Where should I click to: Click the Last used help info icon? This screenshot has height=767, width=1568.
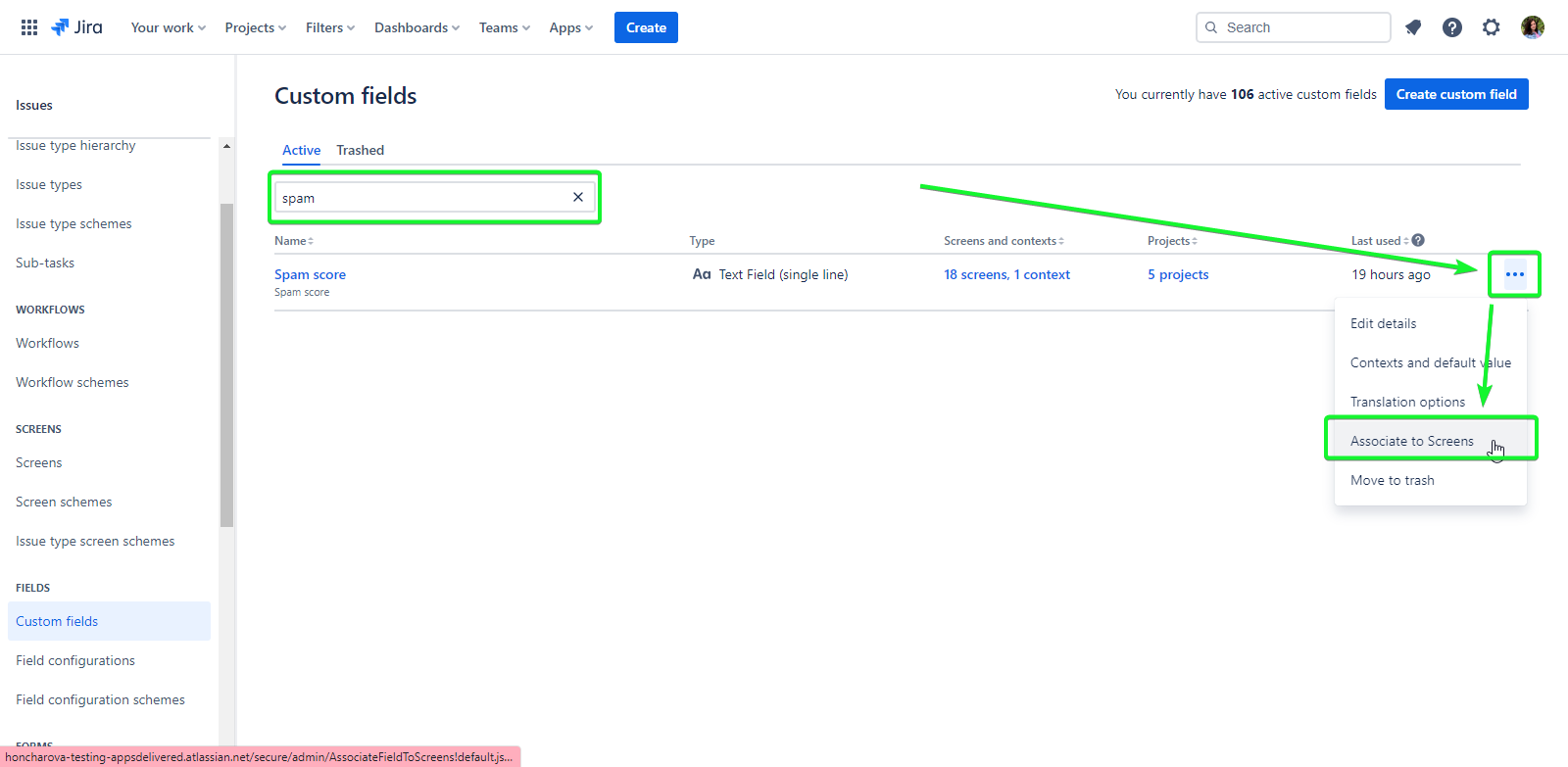click(x=1418, y=240)
